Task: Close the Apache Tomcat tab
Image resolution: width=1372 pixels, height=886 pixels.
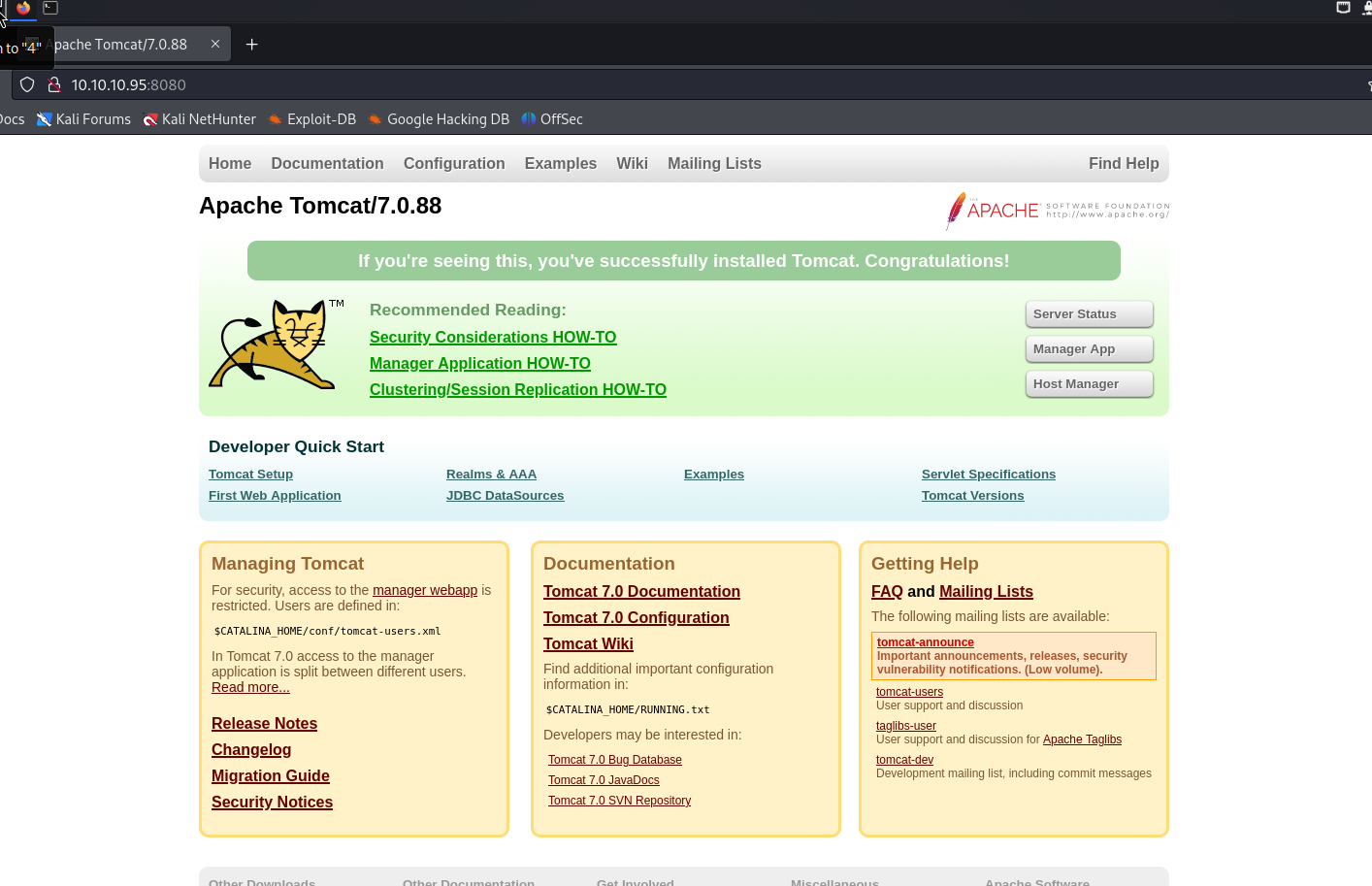Action: [x=215, y=45]
